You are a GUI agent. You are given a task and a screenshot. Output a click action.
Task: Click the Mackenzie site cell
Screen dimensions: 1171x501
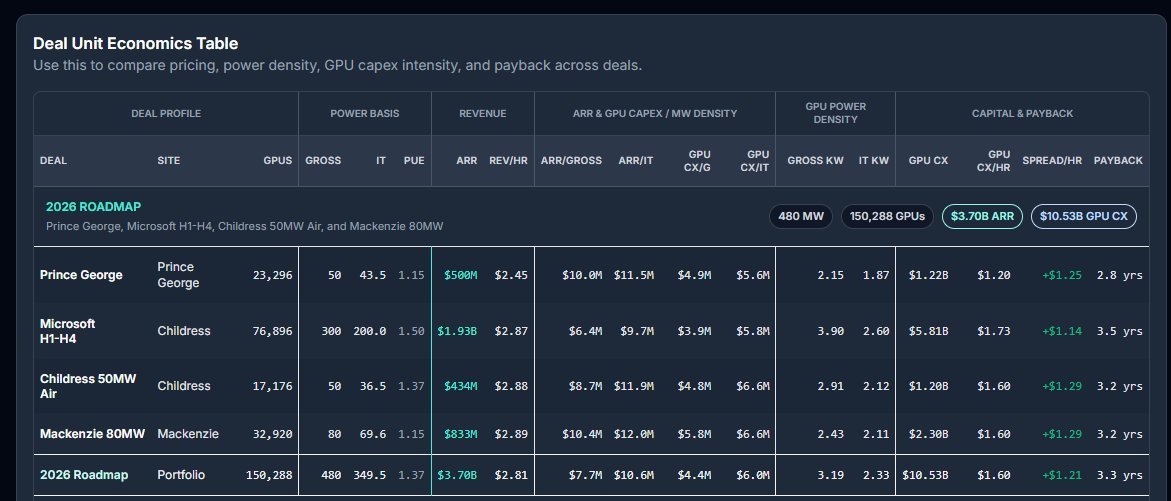tap(188, 434)
